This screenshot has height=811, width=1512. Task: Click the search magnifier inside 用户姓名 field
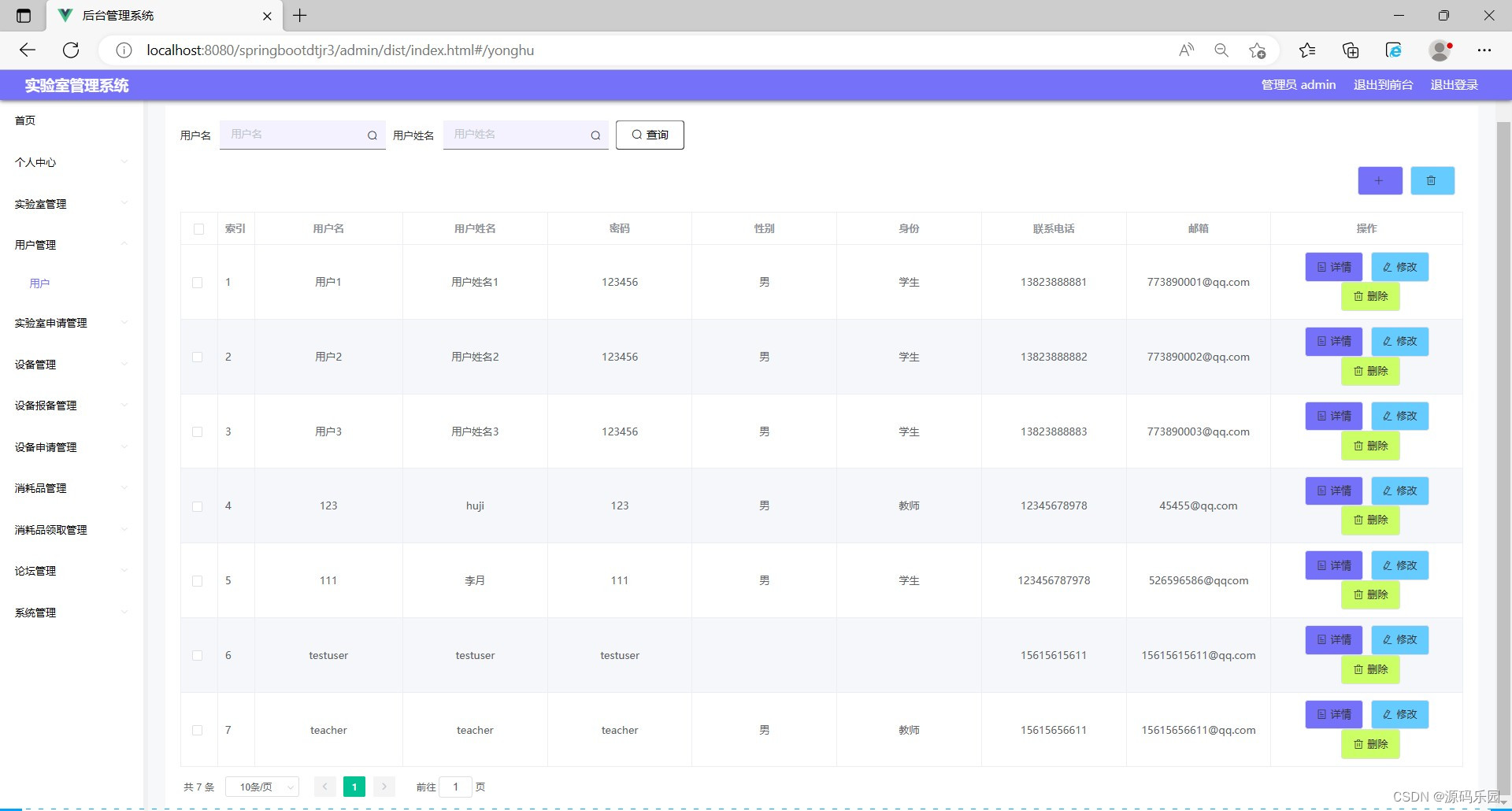point(595,135)
